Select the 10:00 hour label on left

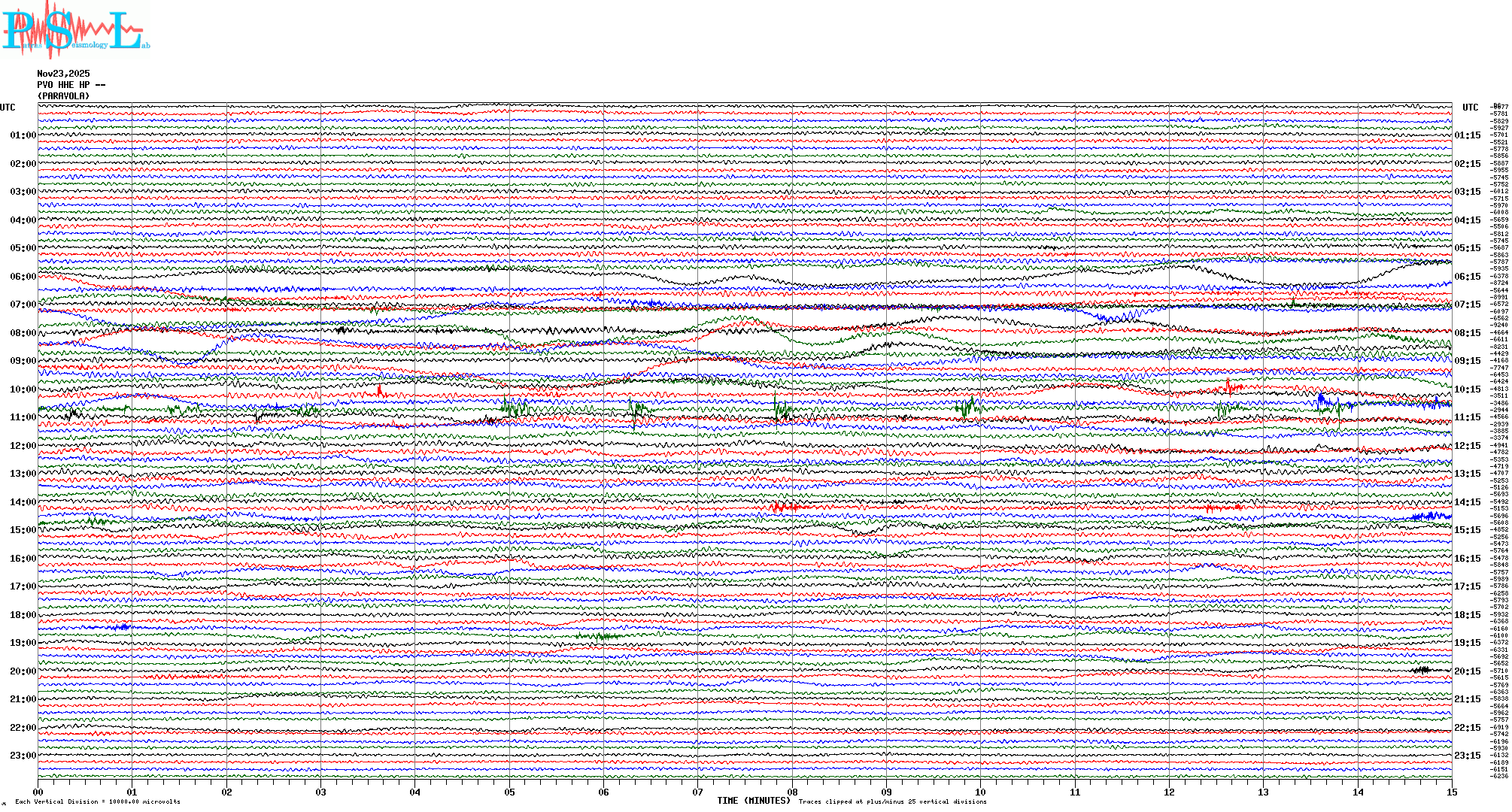pos(23,389)
